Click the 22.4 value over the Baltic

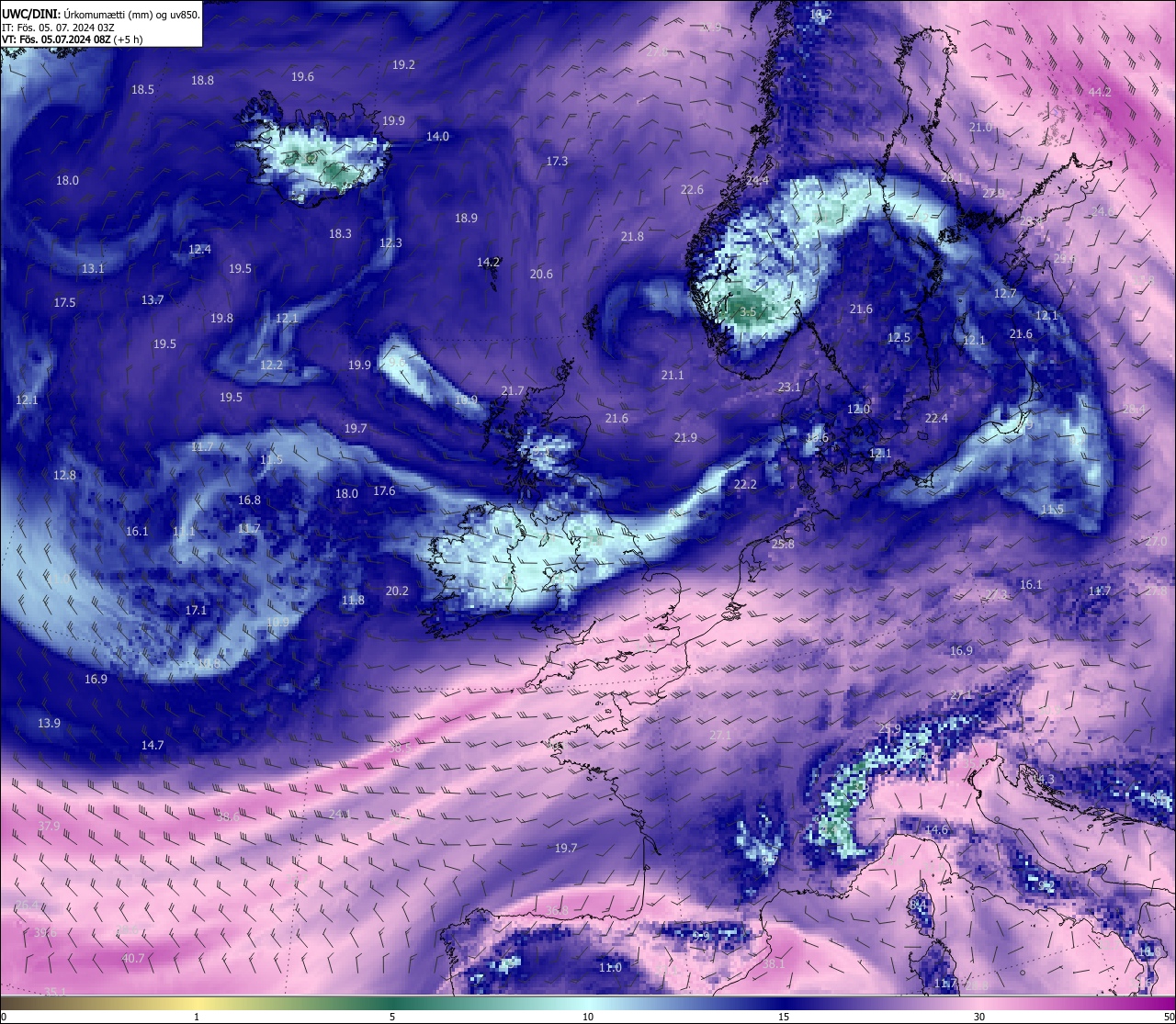click(935, 419)
